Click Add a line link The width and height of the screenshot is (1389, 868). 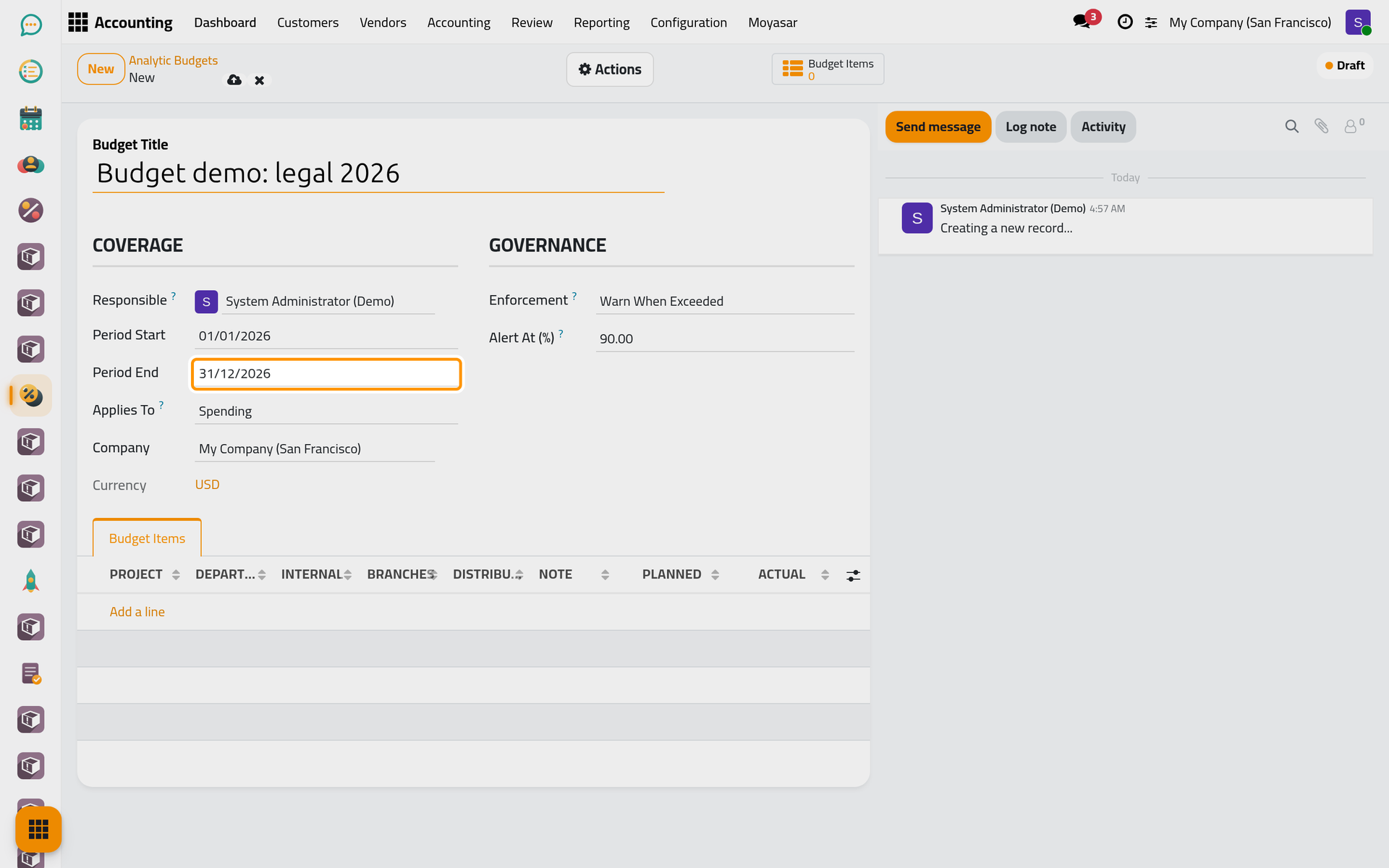pos(137,612)
